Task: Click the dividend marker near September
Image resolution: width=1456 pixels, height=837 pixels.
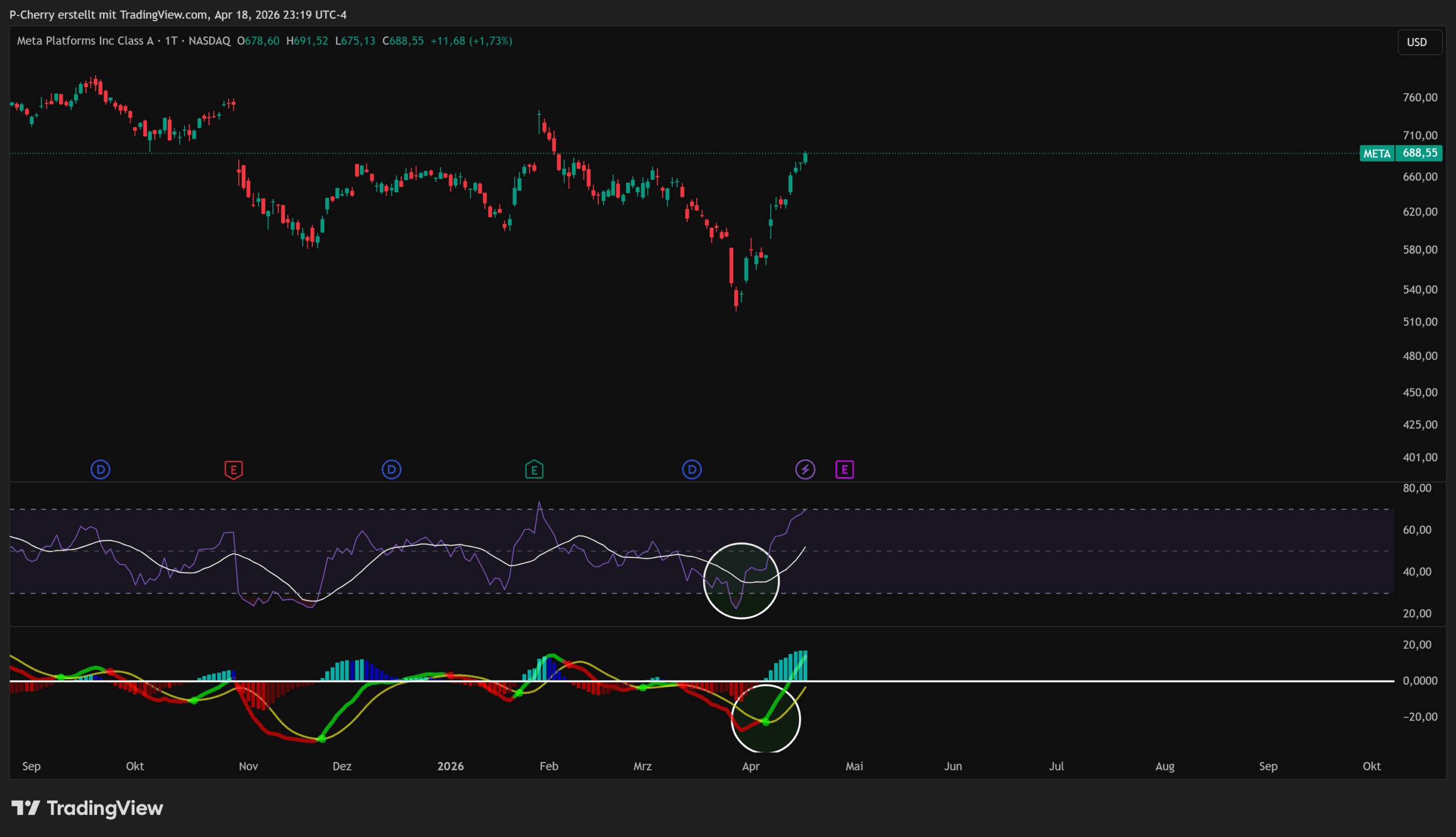Action: [x=101, y=470]
